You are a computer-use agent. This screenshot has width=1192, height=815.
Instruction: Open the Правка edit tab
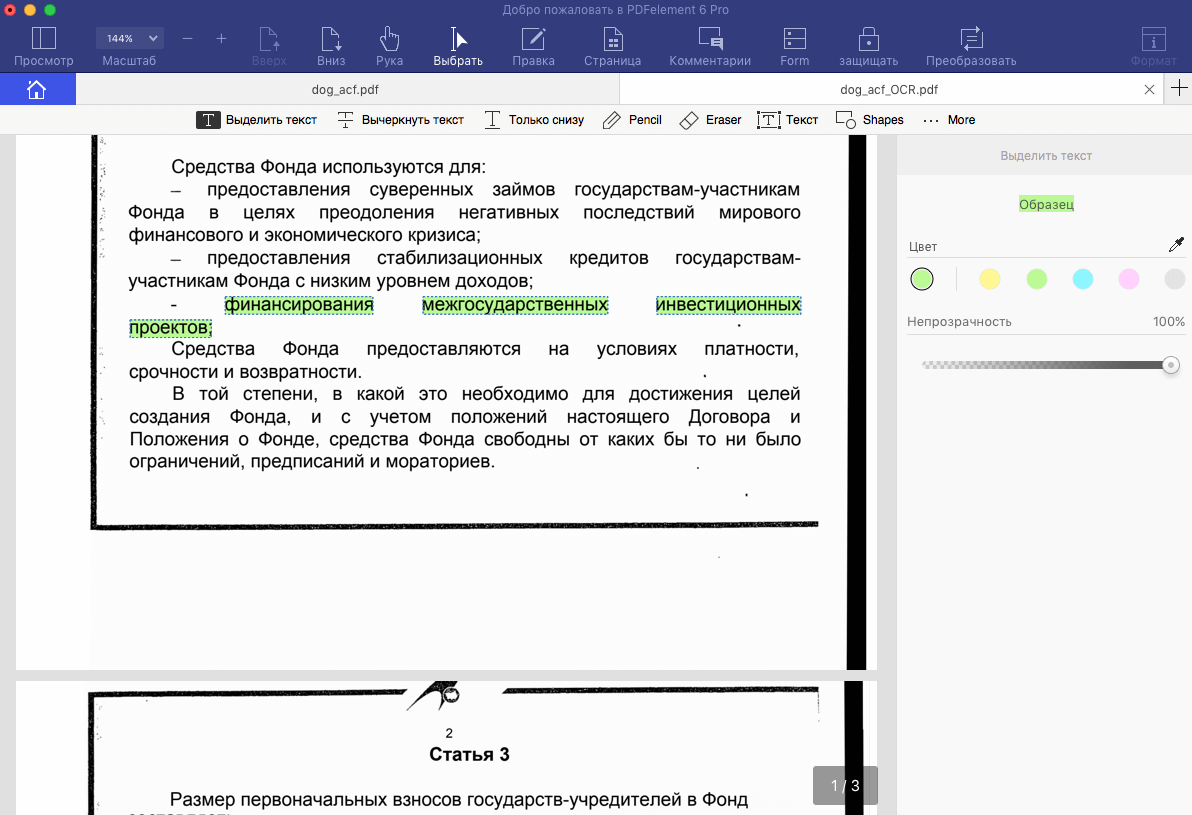click(533, 46)
